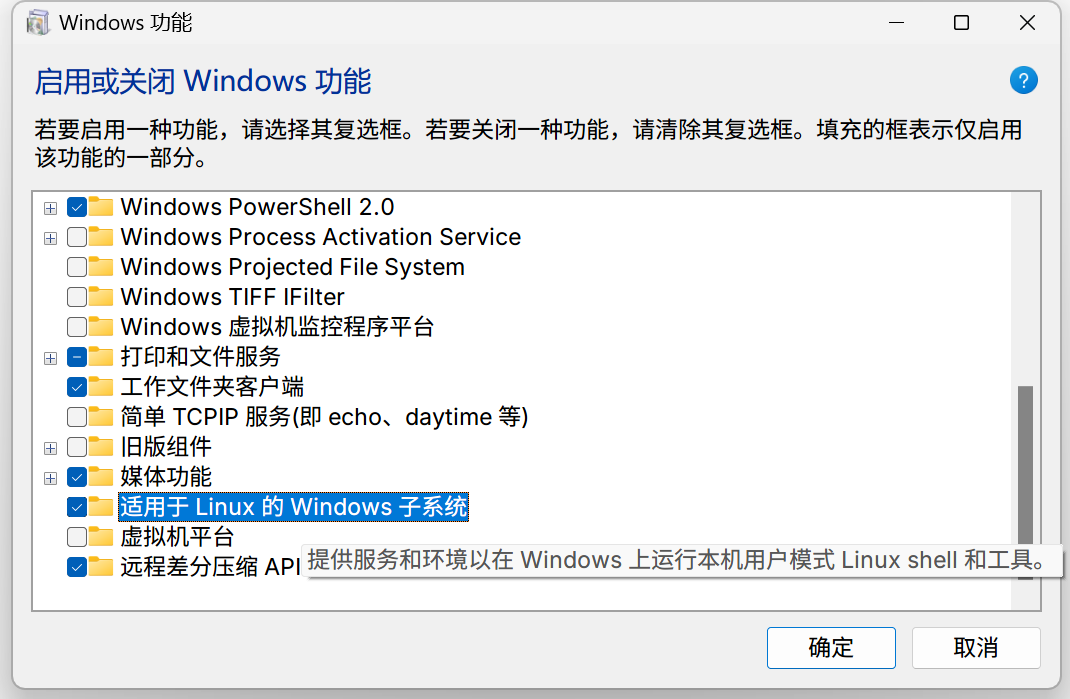Select the 简单 TCPIP 服务 item
Image resolution: width=1070 pixels, height=699 pixels.
(x=323, y=417)
